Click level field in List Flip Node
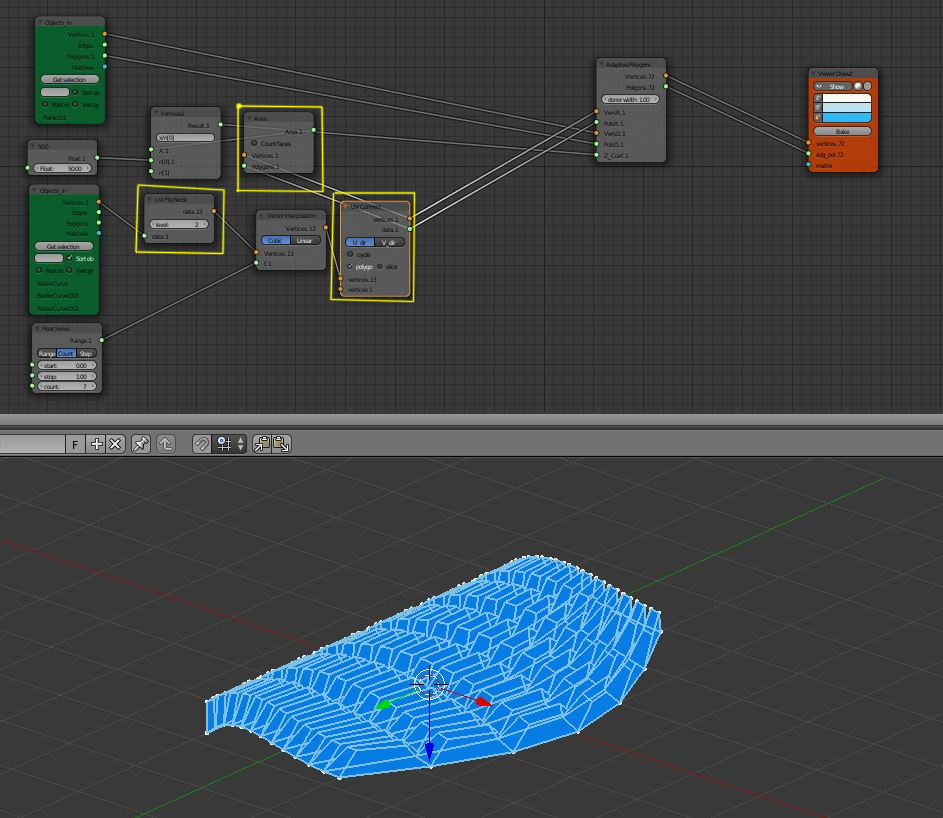This screenshot has height=818, width=943. point(179,224)
